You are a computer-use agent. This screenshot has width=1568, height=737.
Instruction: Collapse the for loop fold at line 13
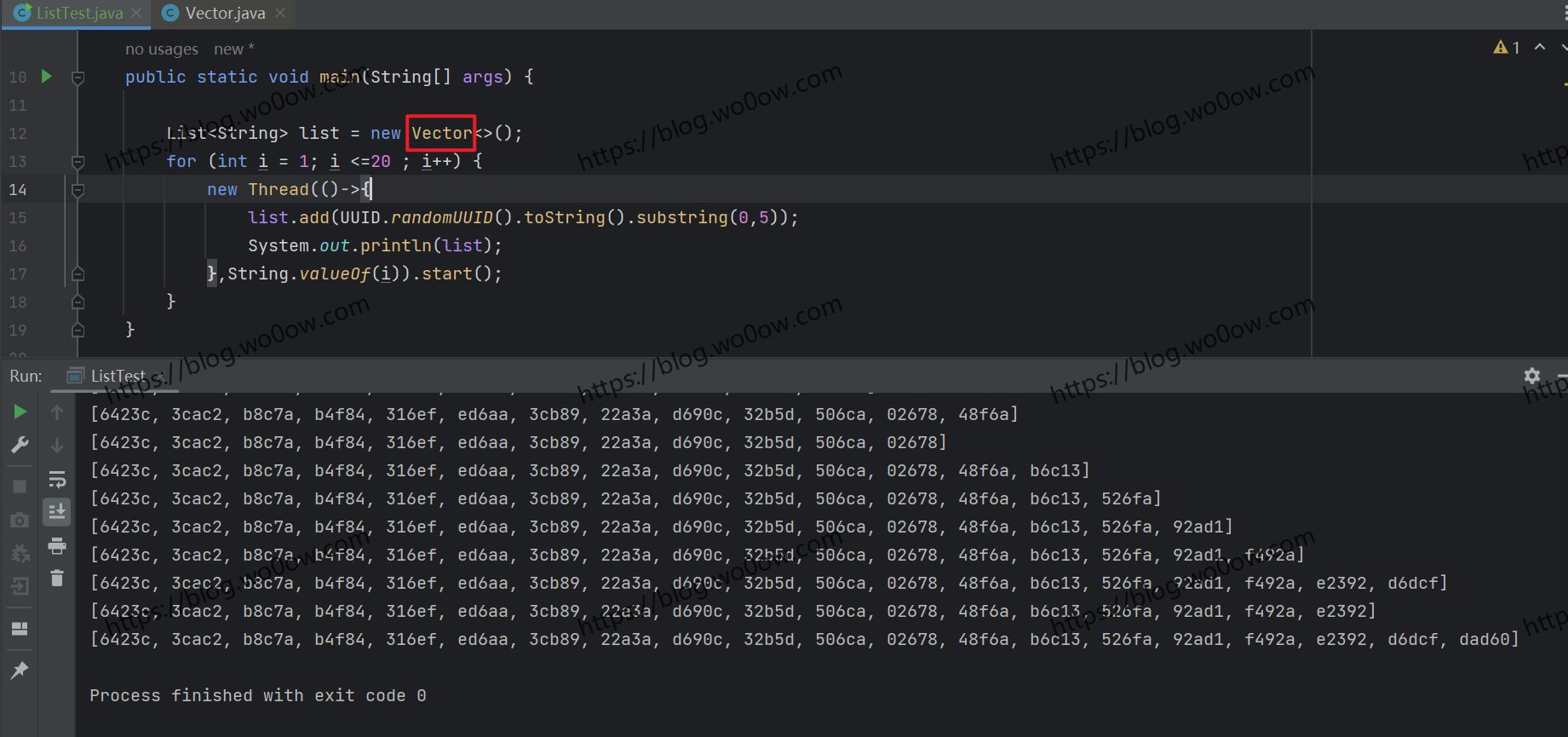(78, 162)
